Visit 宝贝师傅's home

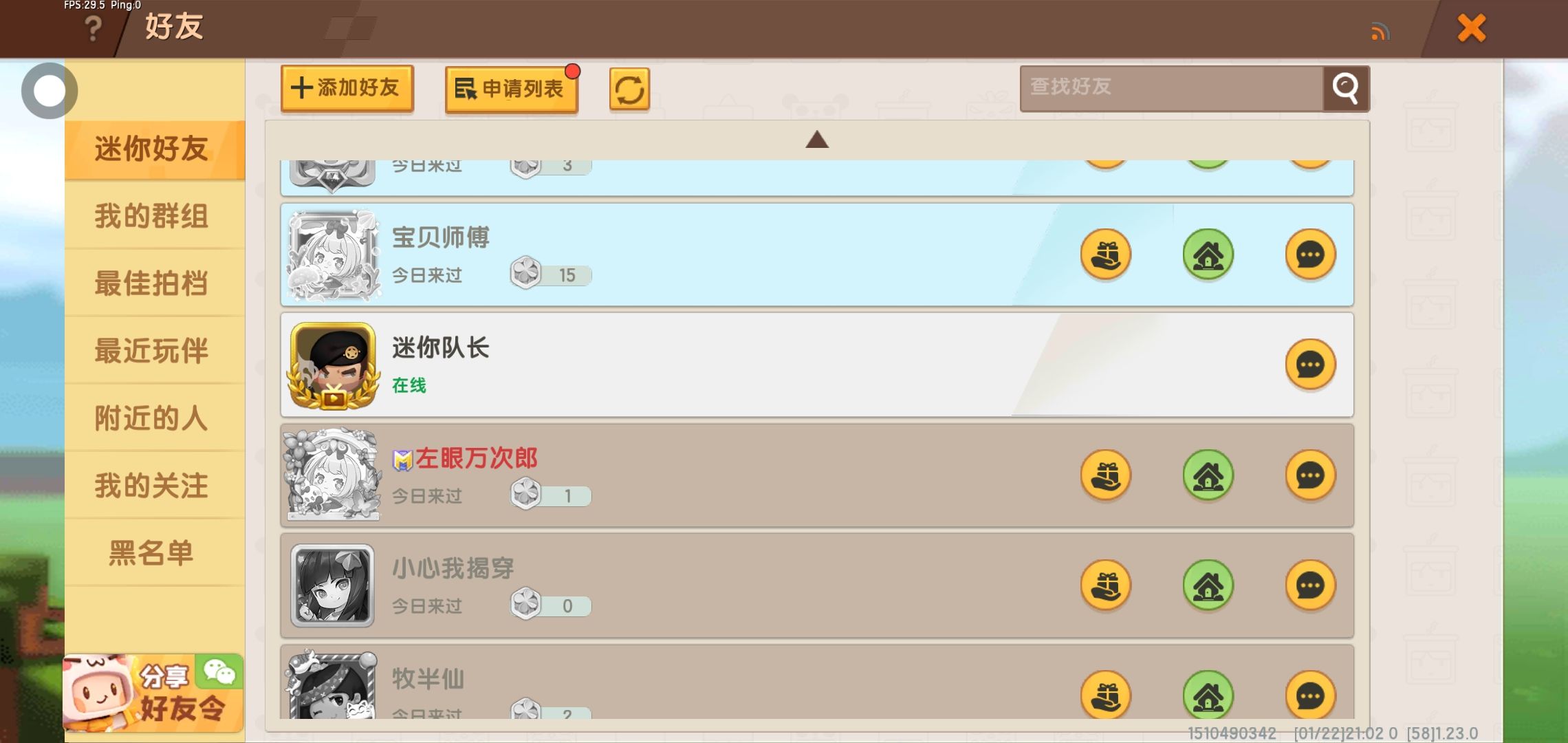(1208, 255)
